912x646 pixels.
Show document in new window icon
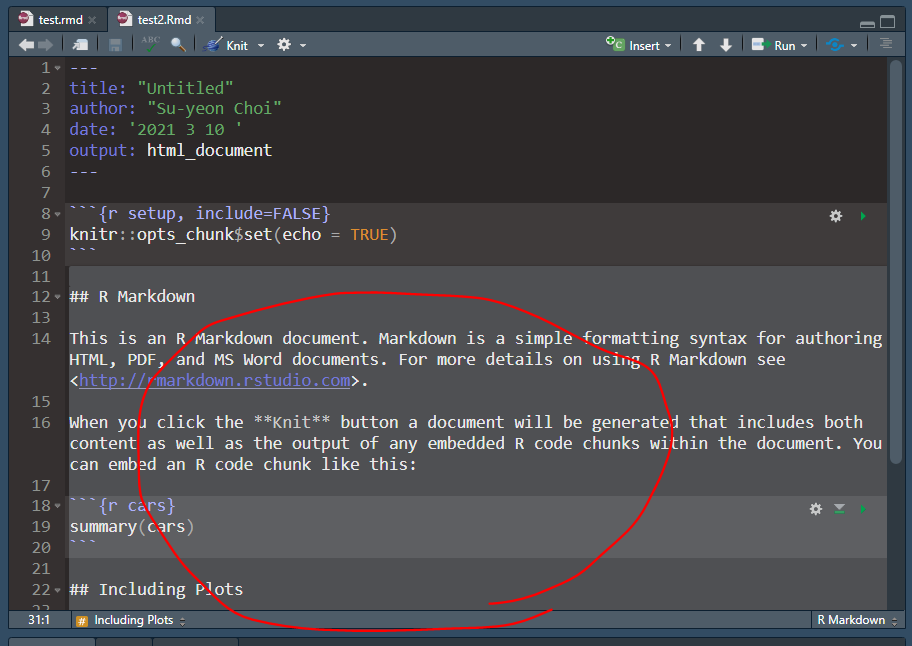click(80, 45)
